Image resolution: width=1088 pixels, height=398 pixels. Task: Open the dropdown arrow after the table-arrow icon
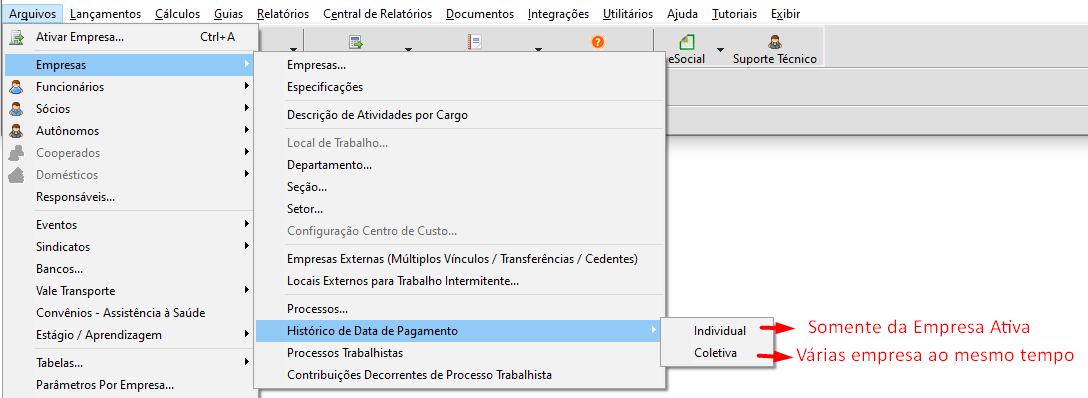408,49
